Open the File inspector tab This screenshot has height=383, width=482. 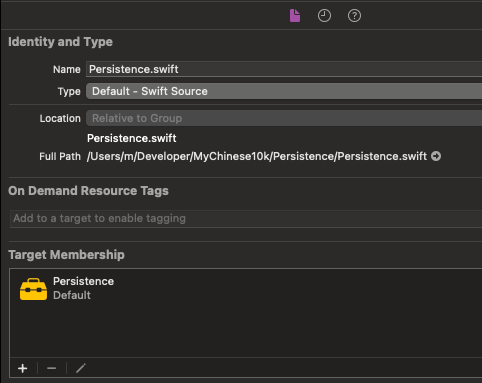(295, 16)
